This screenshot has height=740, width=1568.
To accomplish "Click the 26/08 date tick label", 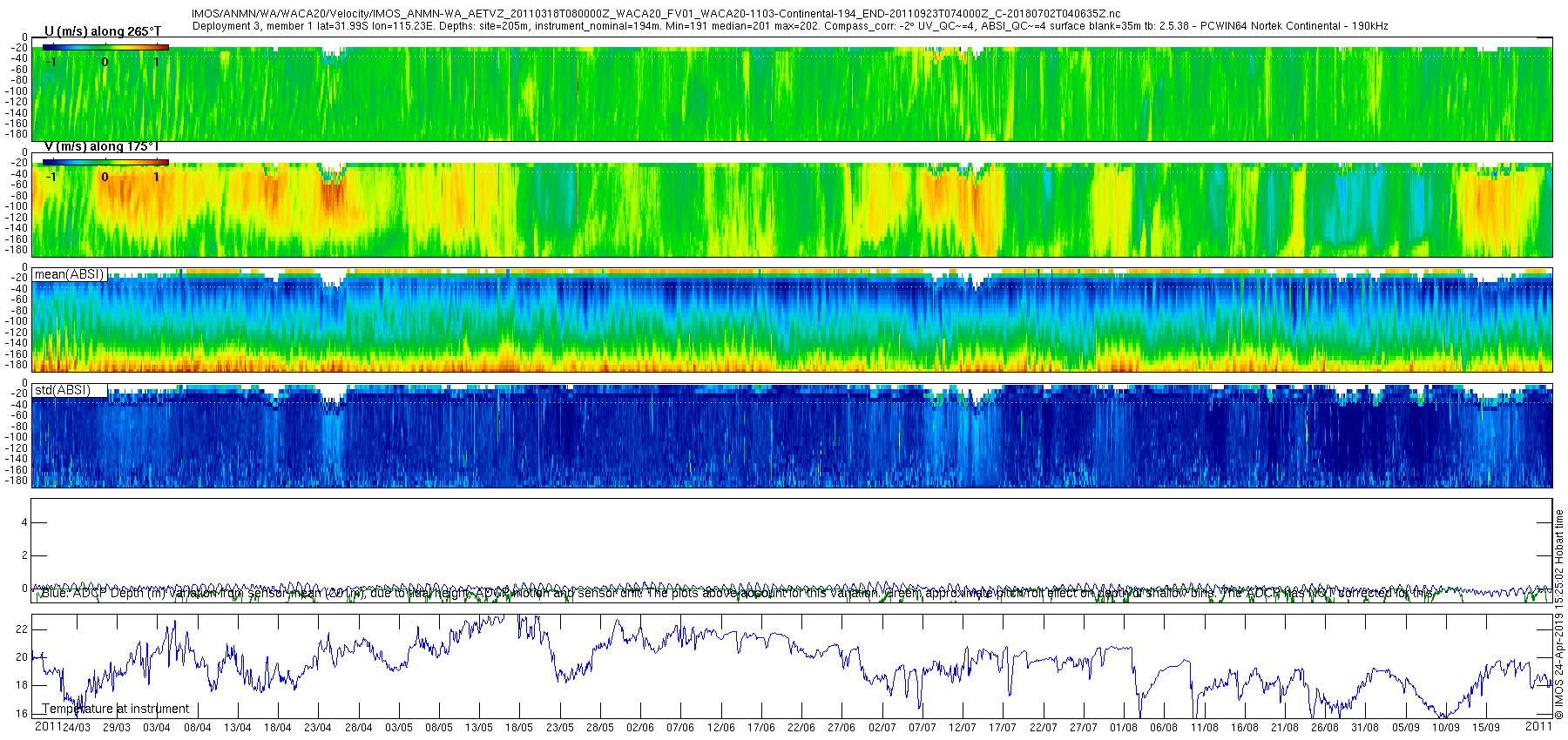I will tap(1325, 728).
